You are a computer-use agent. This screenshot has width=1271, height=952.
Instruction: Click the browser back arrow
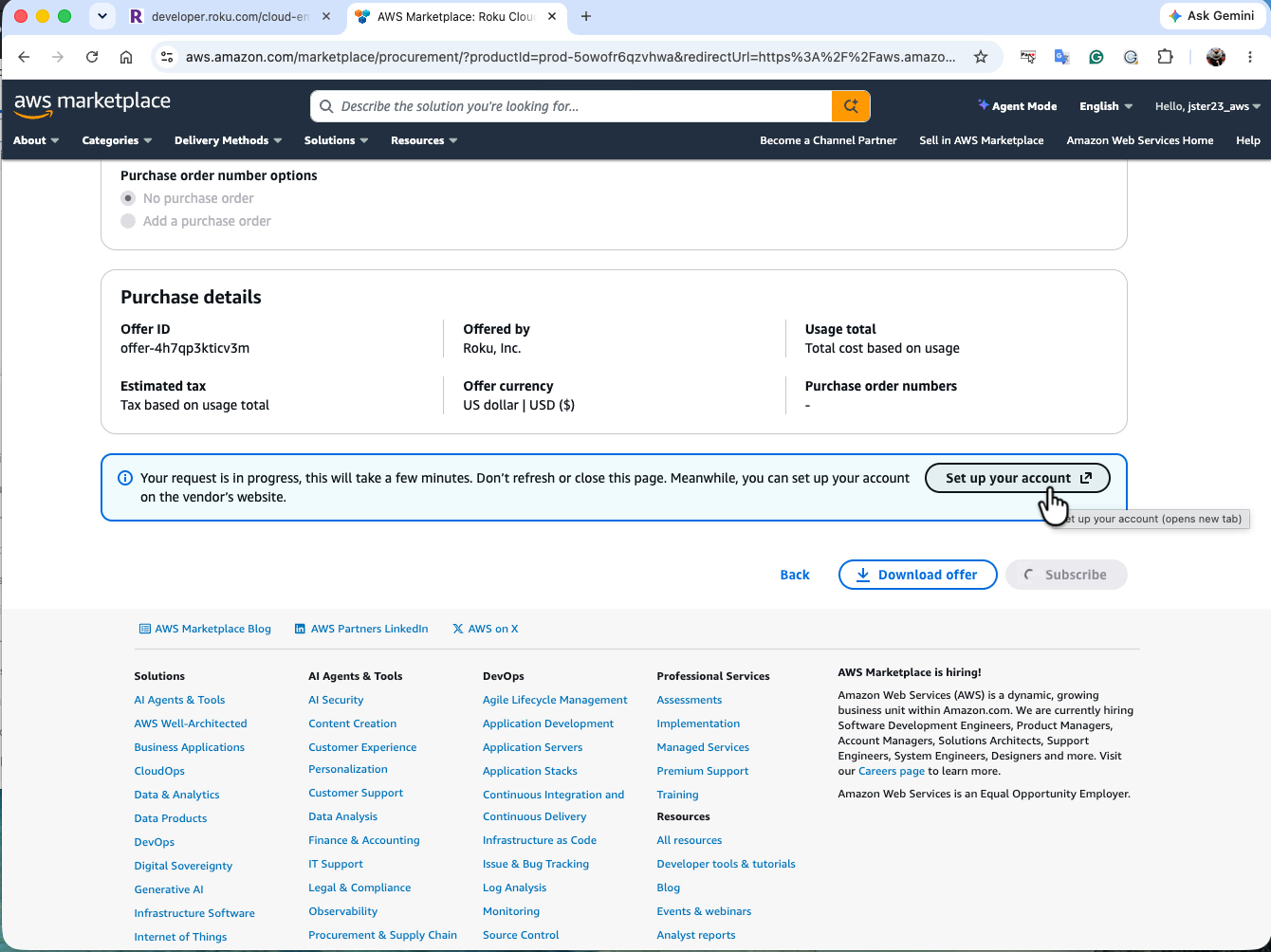[x=24, y=57]
